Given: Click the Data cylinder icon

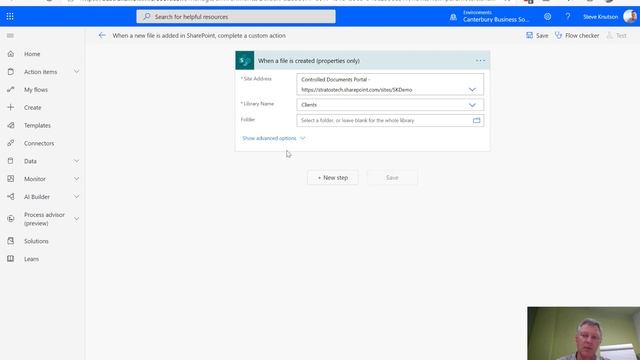Looking at the screenshot, I should (11, 161).
